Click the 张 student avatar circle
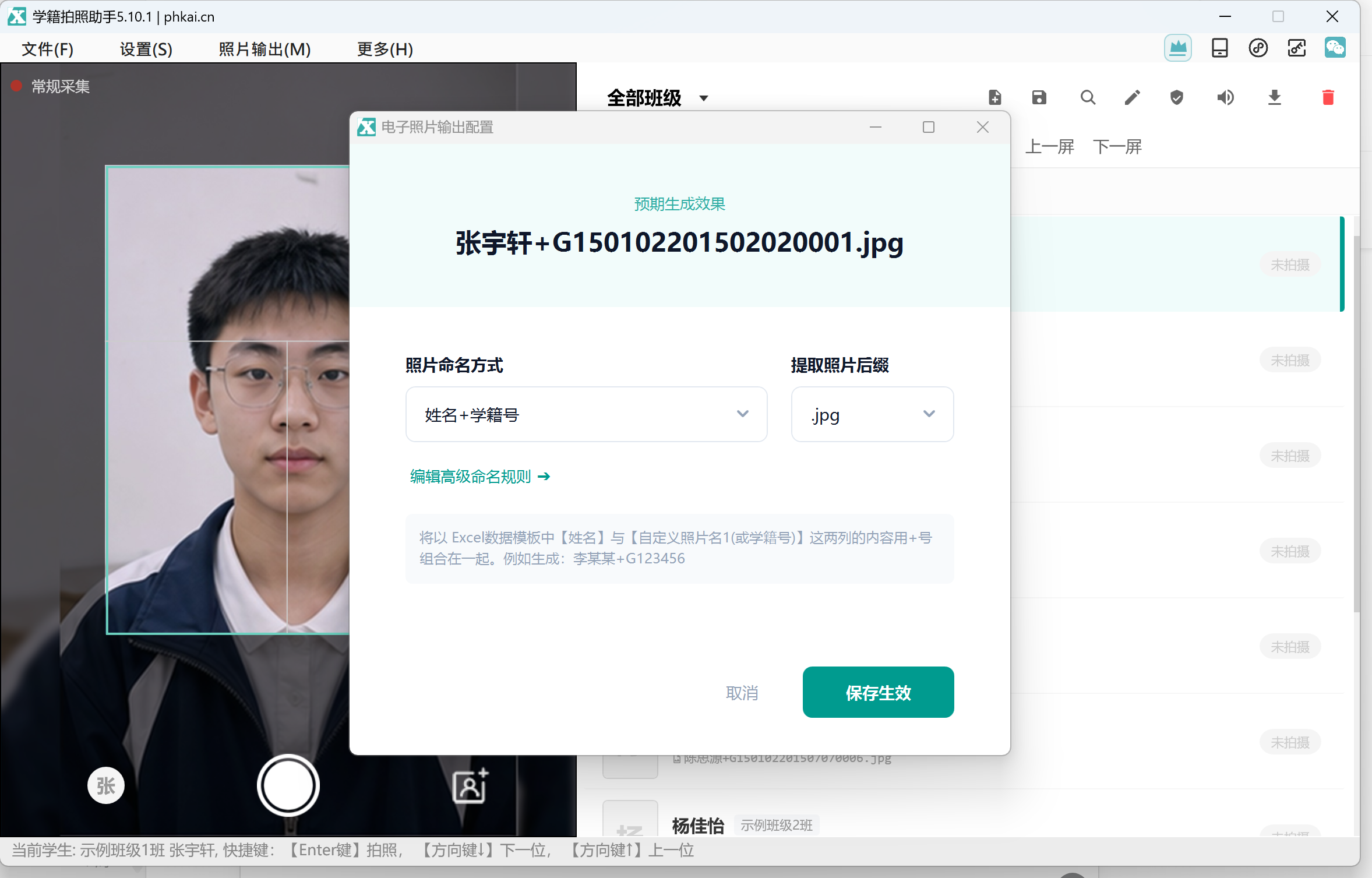Screen dimensions: 1372x878 click(x=105, y=785)
